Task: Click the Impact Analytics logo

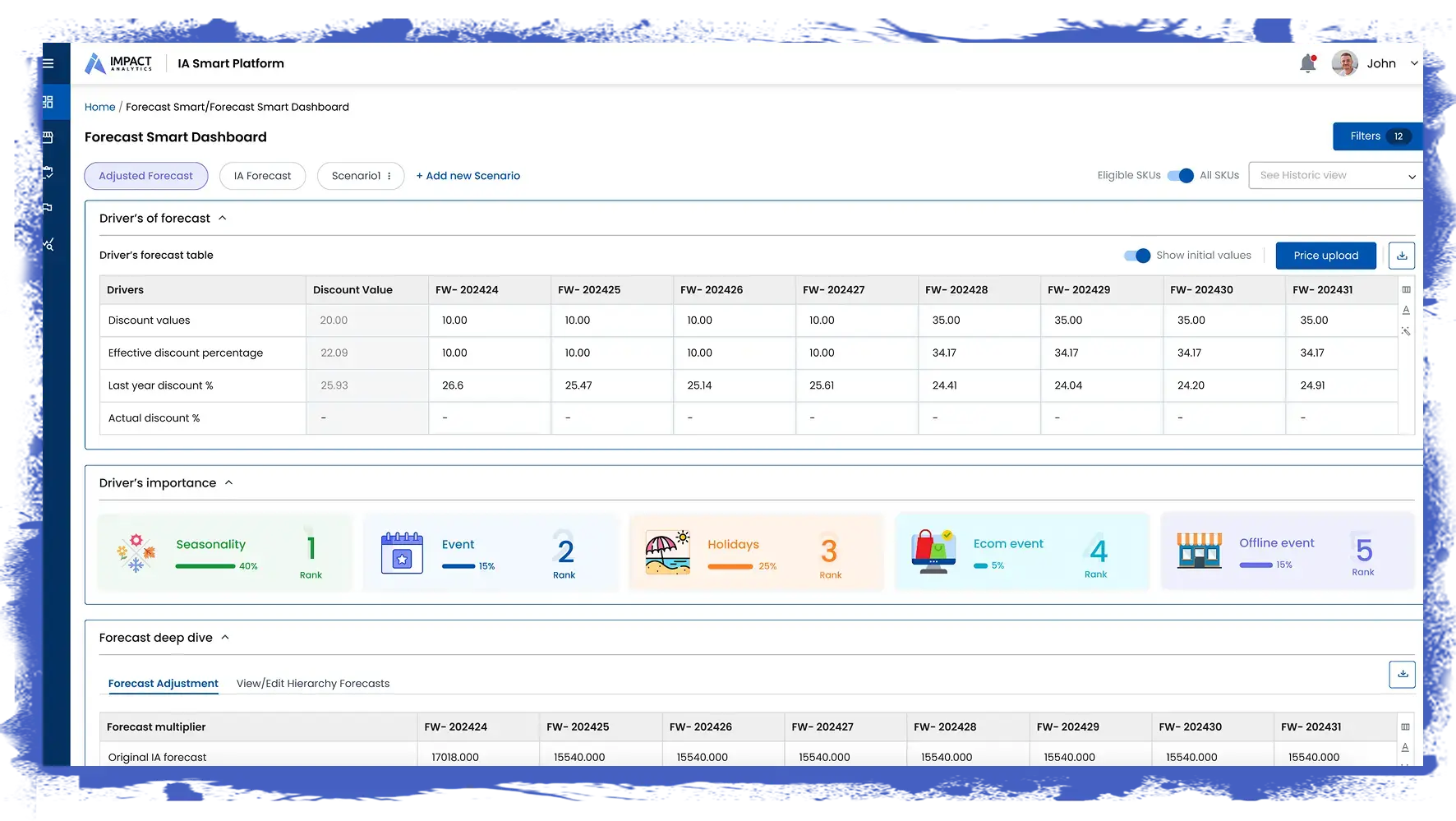Action: [118, 63]
